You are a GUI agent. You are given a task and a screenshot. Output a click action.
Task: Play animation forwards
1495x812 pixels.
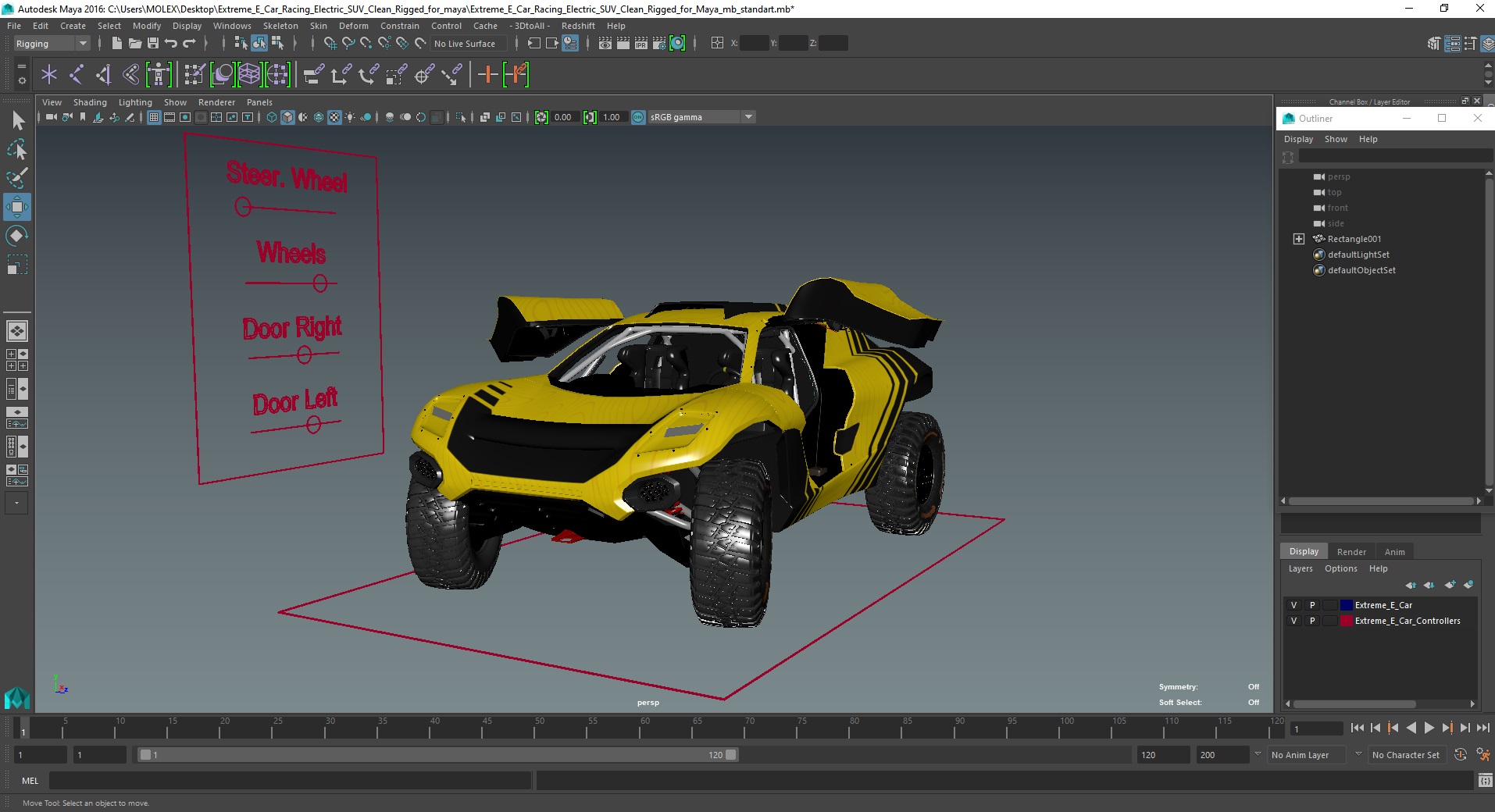tap(1429, 728)
